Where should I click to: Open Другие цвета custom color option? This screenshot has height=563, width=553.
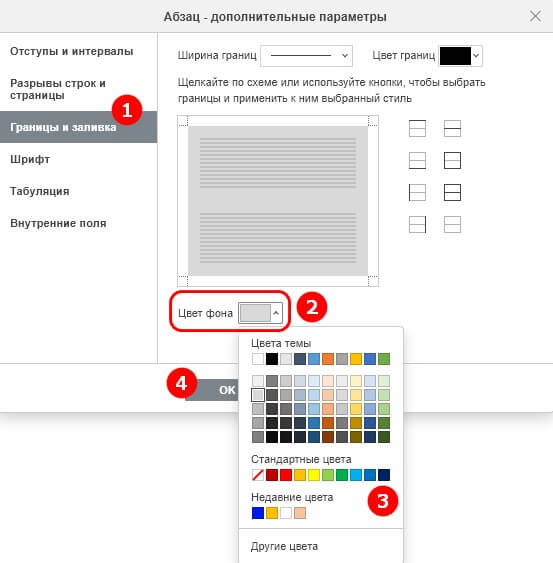point(284,546)
